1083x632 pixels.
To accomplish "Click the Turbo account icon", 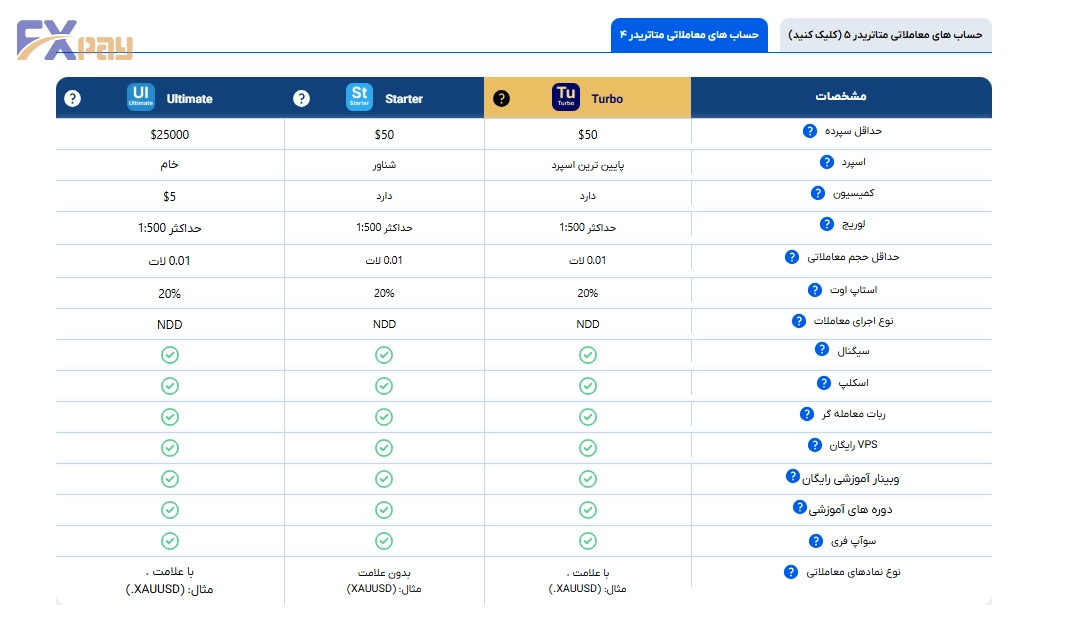I will pos(566,98).
